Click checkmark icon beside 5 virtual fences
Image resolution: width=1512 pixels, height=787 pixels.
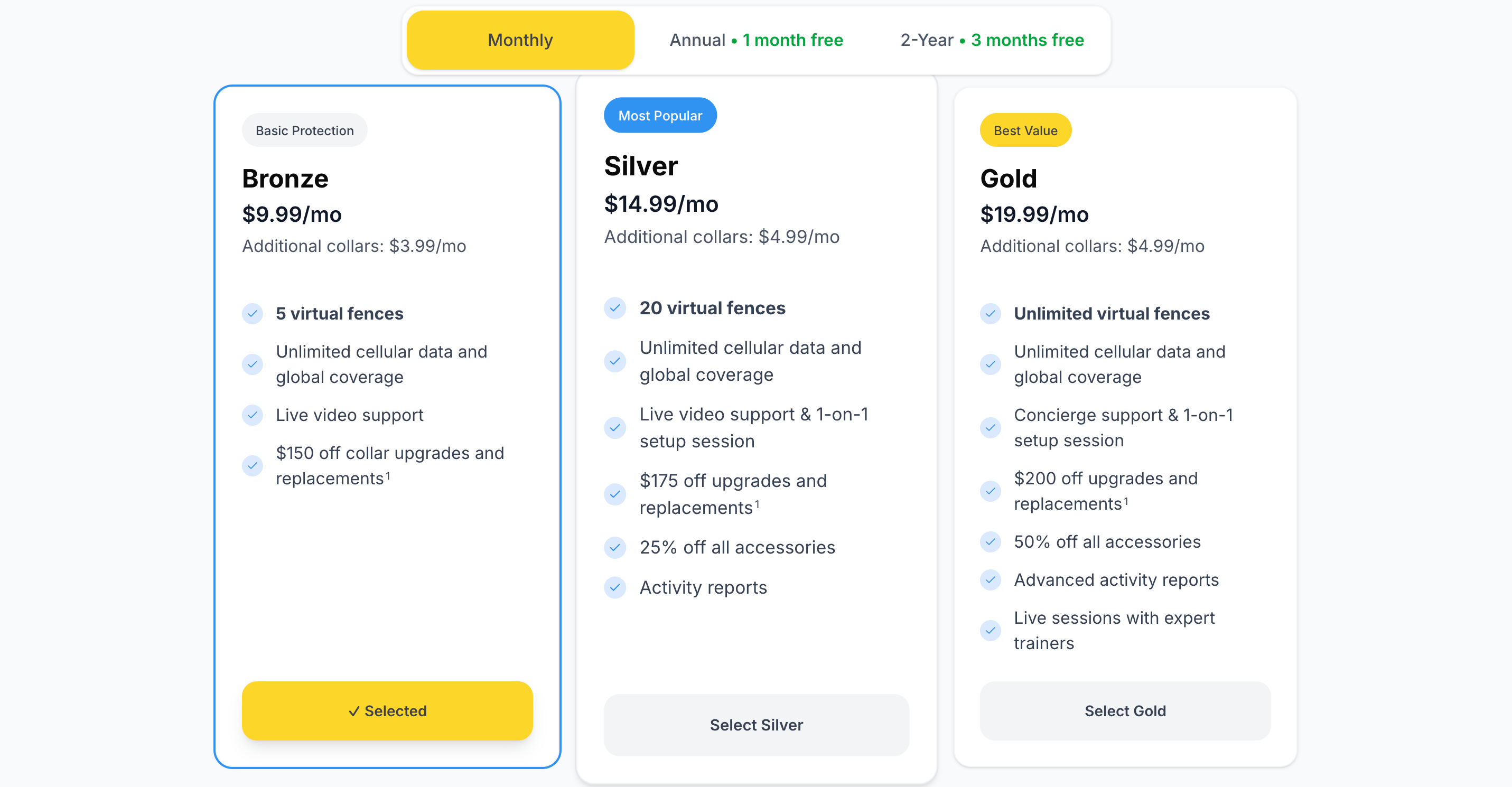[253, 313]
